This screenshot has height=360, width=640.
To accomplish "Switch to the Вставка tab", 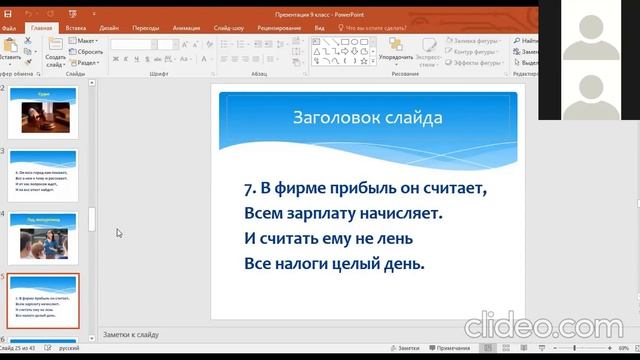I will click(76, 28).
